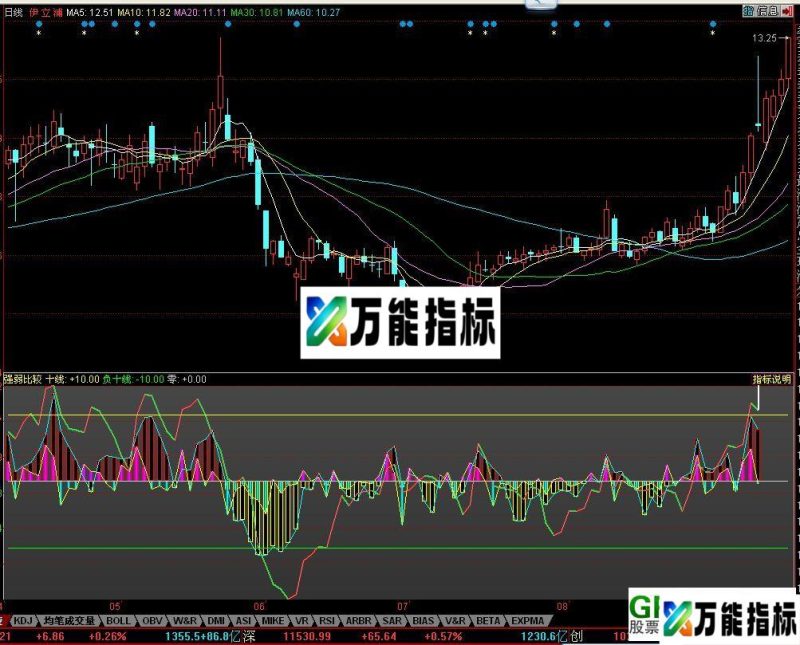Show the MIKE indicator tab
This screenshot has height=645, width=800.
(273, 621)
